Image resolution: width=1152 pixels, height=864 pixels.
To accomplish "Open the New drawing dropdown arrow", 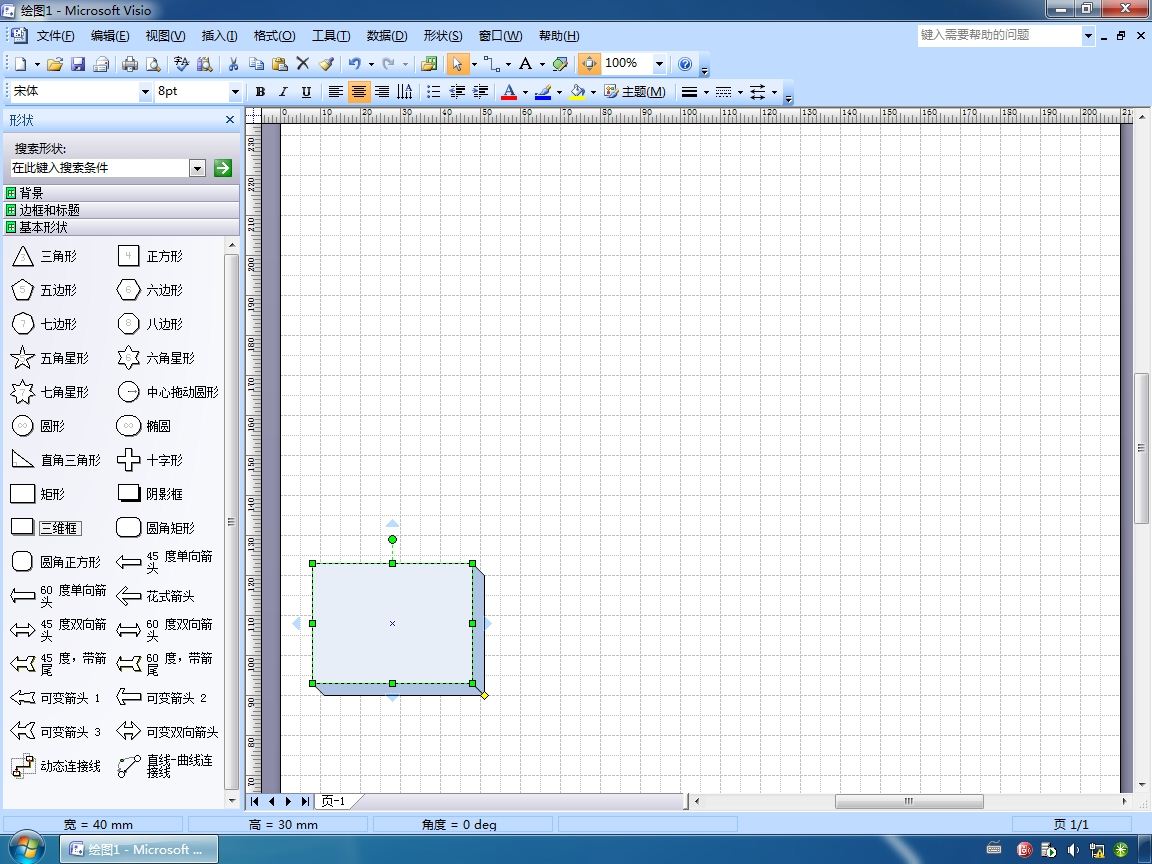I will [37, 65].
